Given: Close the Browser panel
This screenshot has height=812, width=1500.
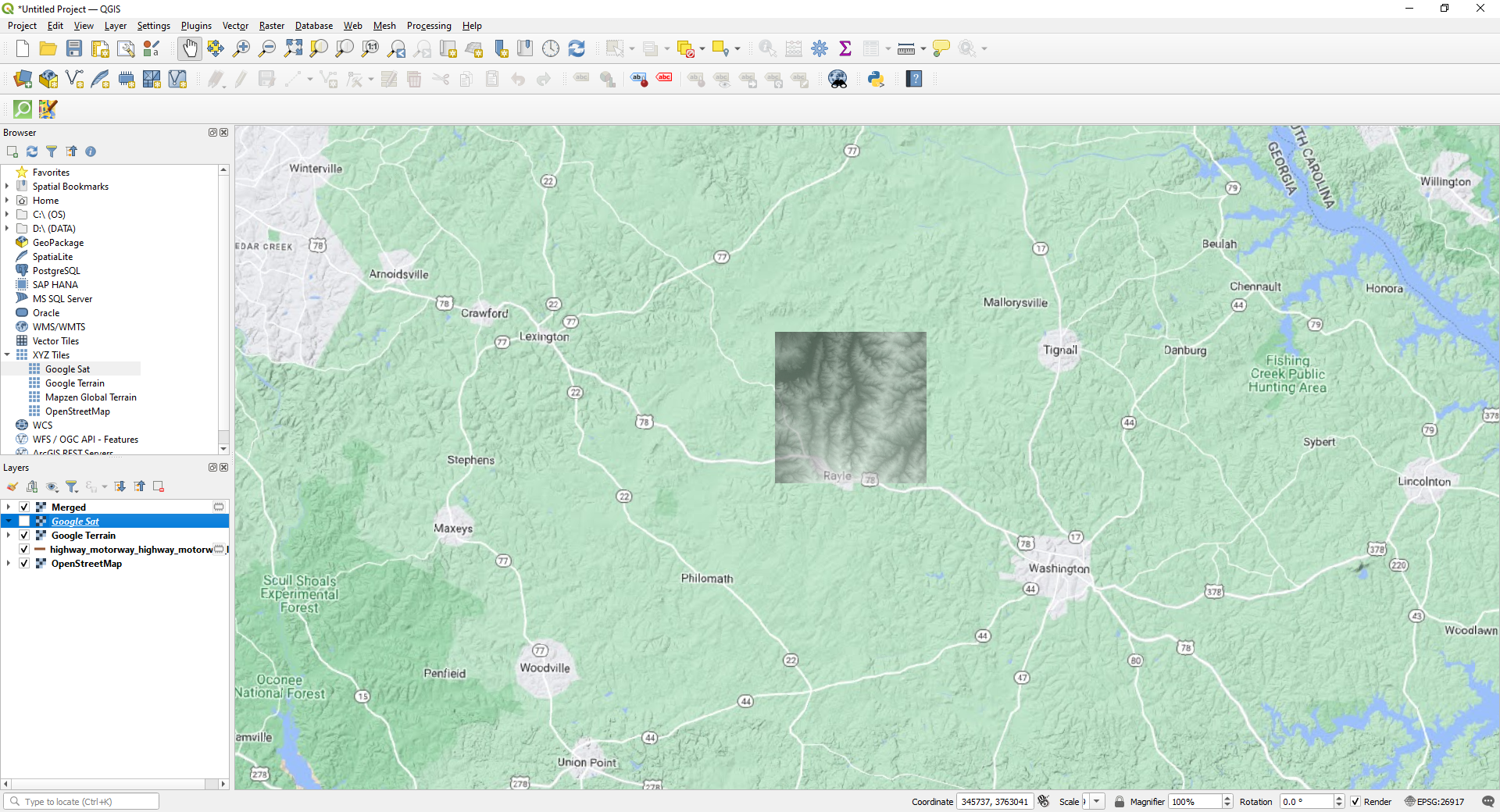Looking at the screenshot, I should coord(224,133).
